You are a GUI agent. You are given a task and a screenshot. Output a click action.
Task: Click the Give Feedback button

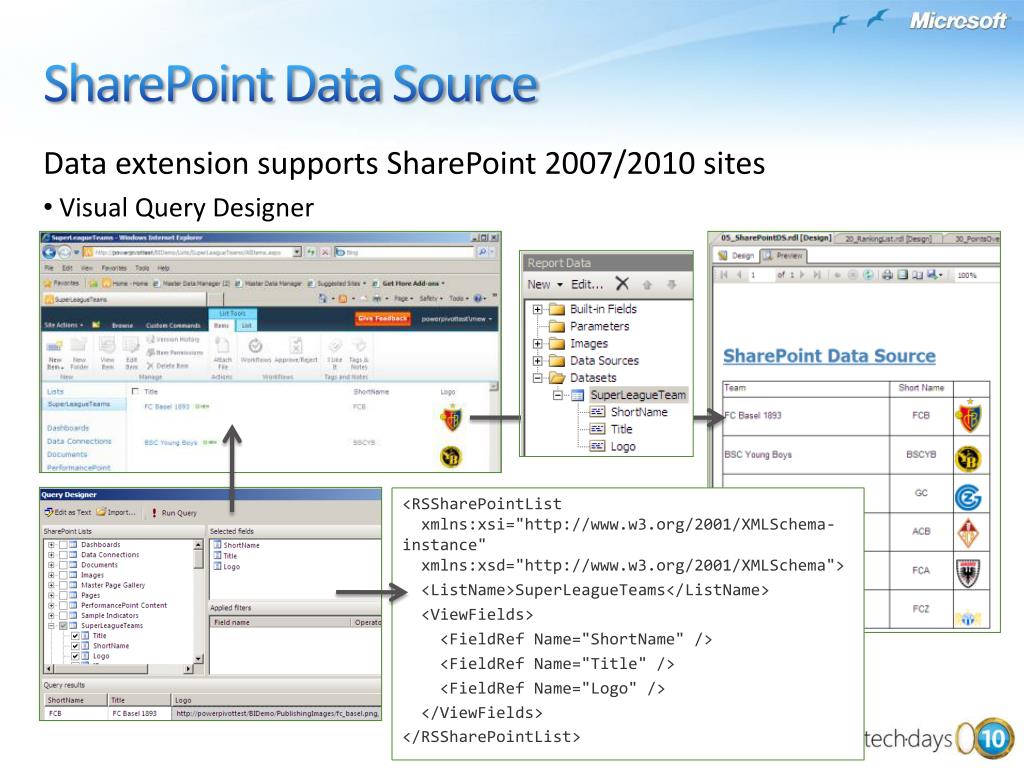pos(383,318)
